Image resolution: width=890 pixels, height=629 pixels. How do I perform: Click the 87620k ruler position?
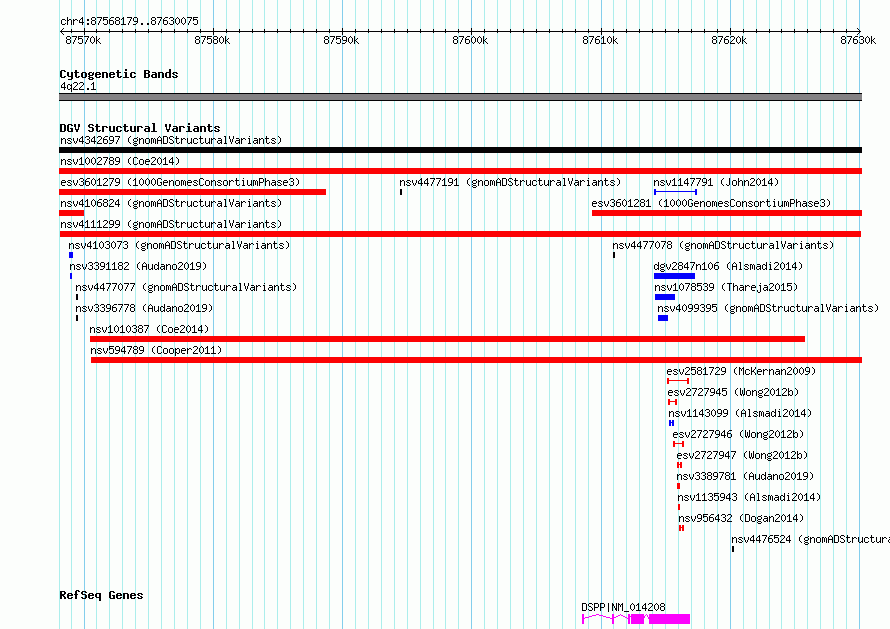point(729,40)
